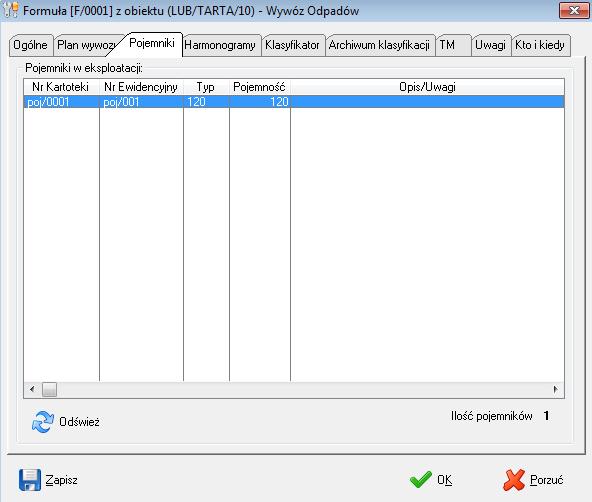Select the poj/0001 cell
Image resolution: width=592 pixels, height=502 pixels.
tap(62, 102)
